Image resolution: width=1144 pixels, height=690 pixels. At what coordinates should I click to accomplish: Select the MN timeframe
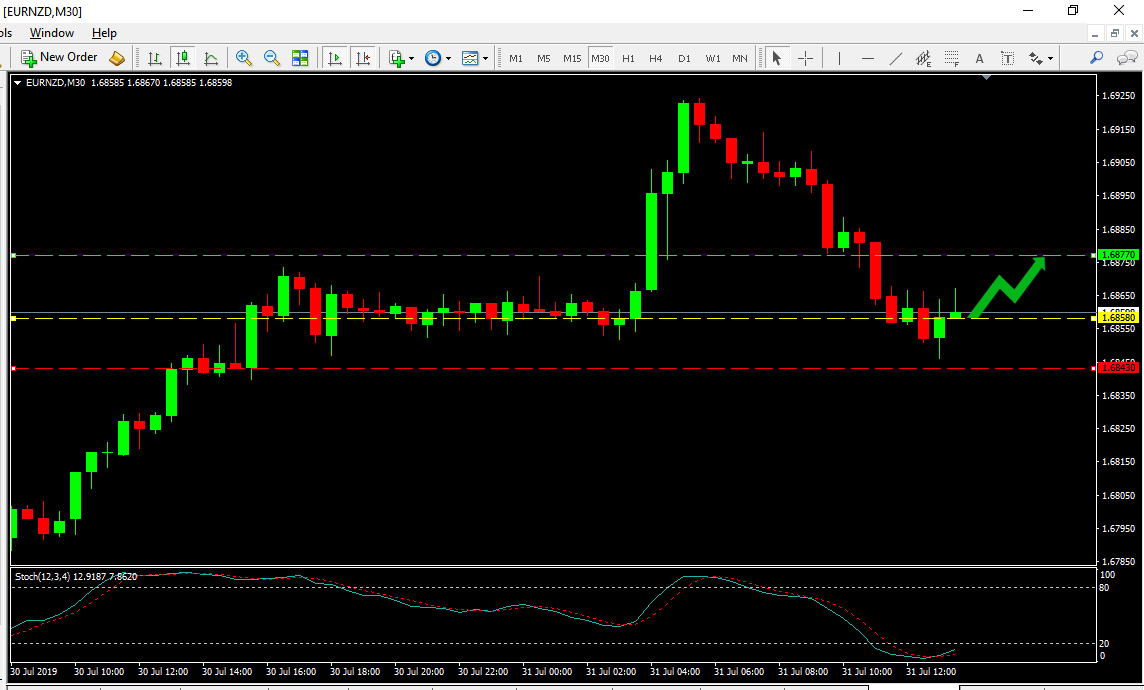740,58
